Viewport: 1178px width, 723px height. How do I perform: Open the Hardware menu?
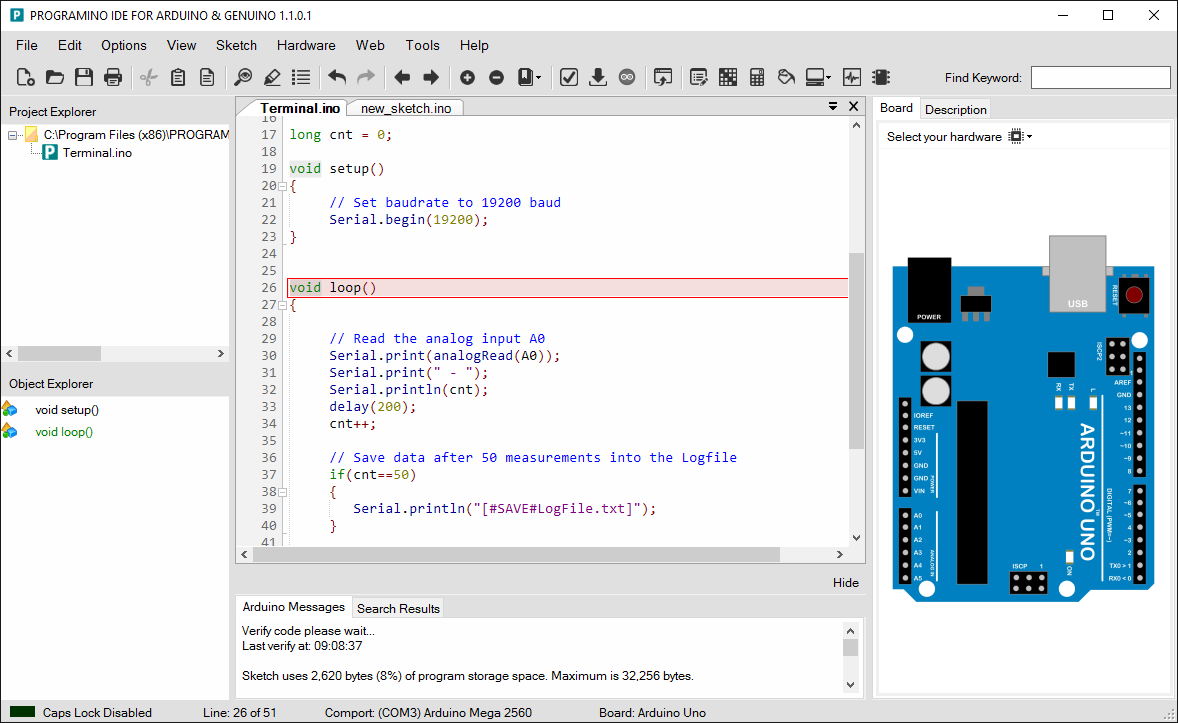click(305, 45)
